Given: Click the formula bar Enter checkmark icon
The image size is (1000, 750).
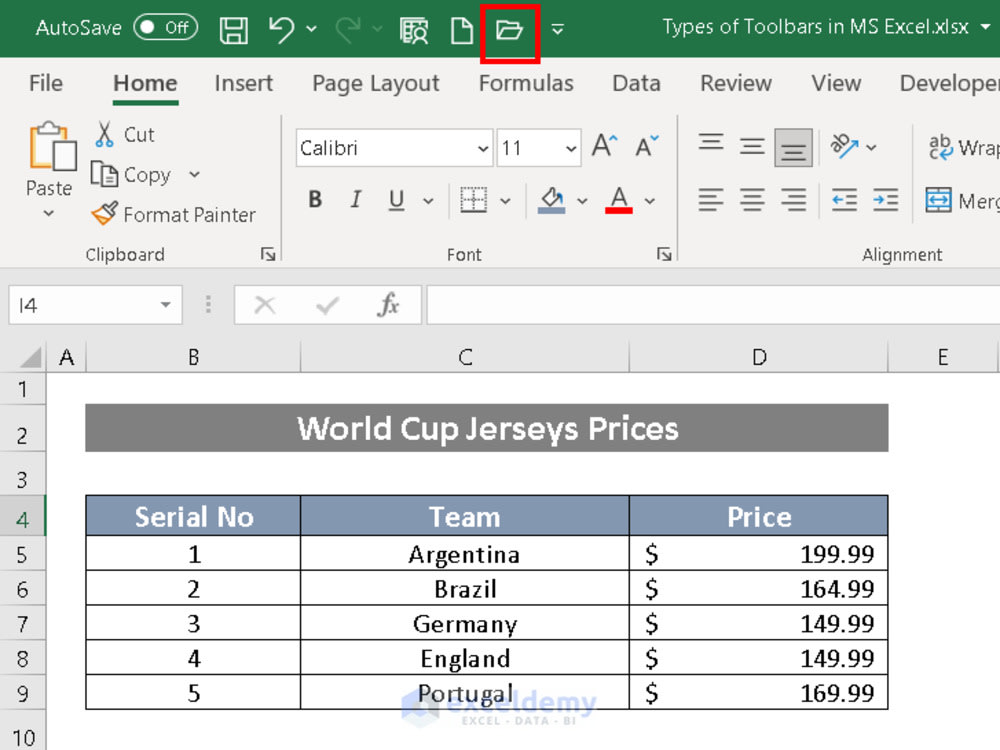Looking at the screenshot, I should point(327,305).
